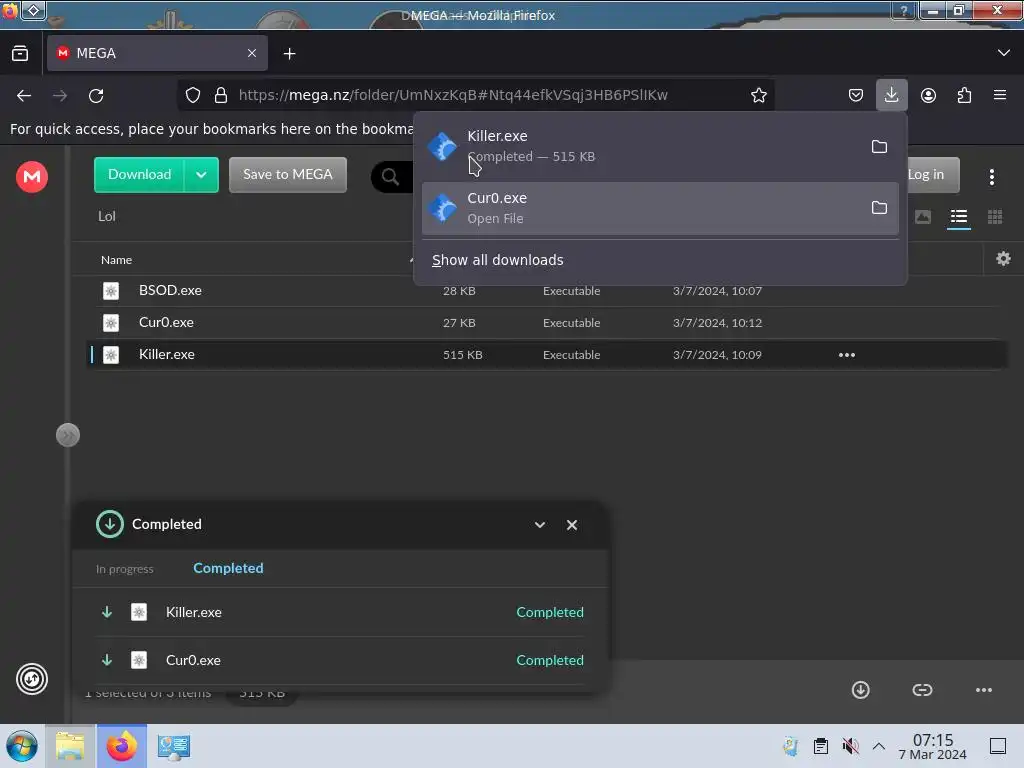Open File Explorer from taskbar

70,746
